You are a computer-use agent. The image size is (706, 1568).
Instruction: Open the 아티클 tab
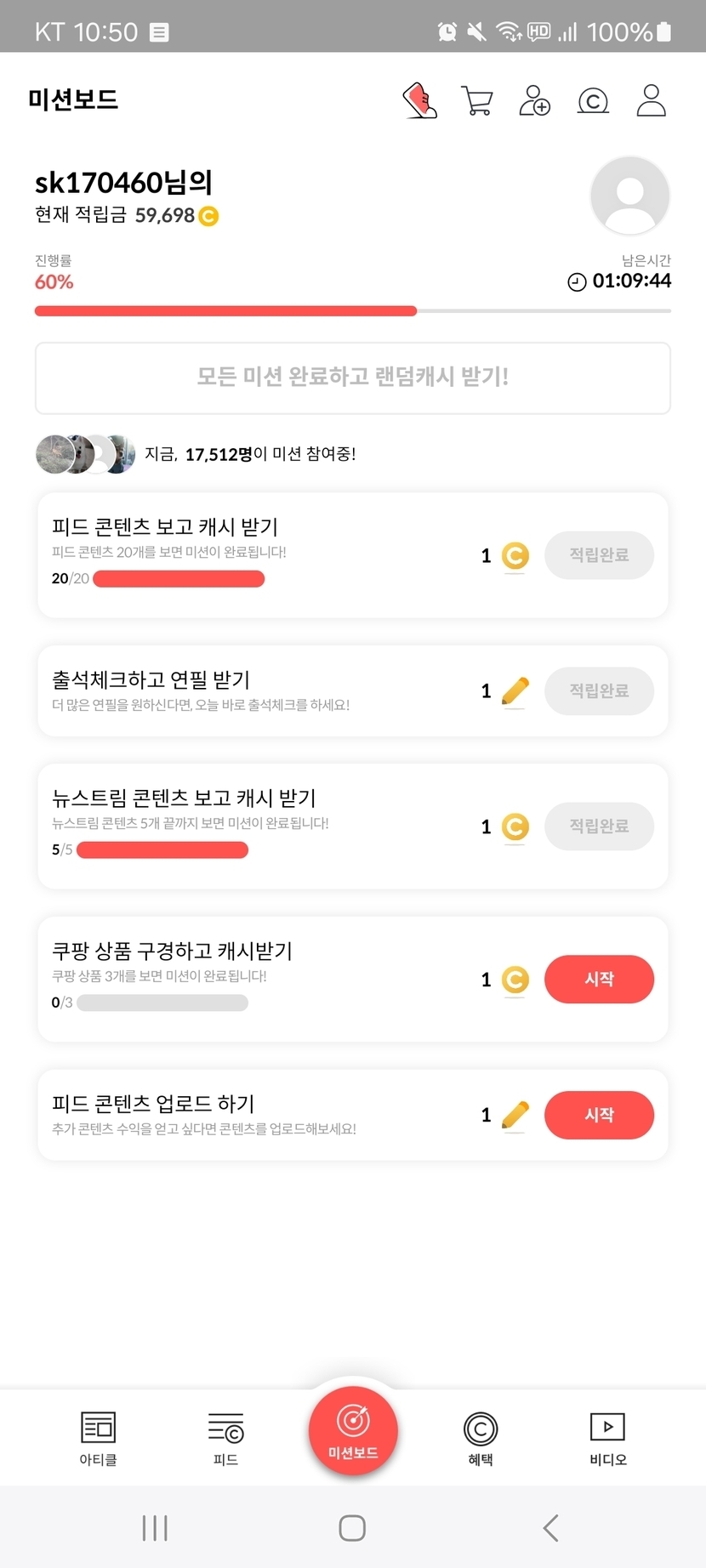click(98, 1438)
